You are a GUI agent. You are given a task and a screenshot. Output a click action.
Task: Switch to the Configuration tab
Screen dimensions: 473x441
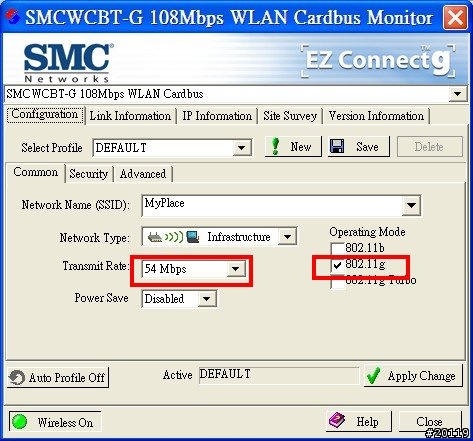[x=45, y=115]
